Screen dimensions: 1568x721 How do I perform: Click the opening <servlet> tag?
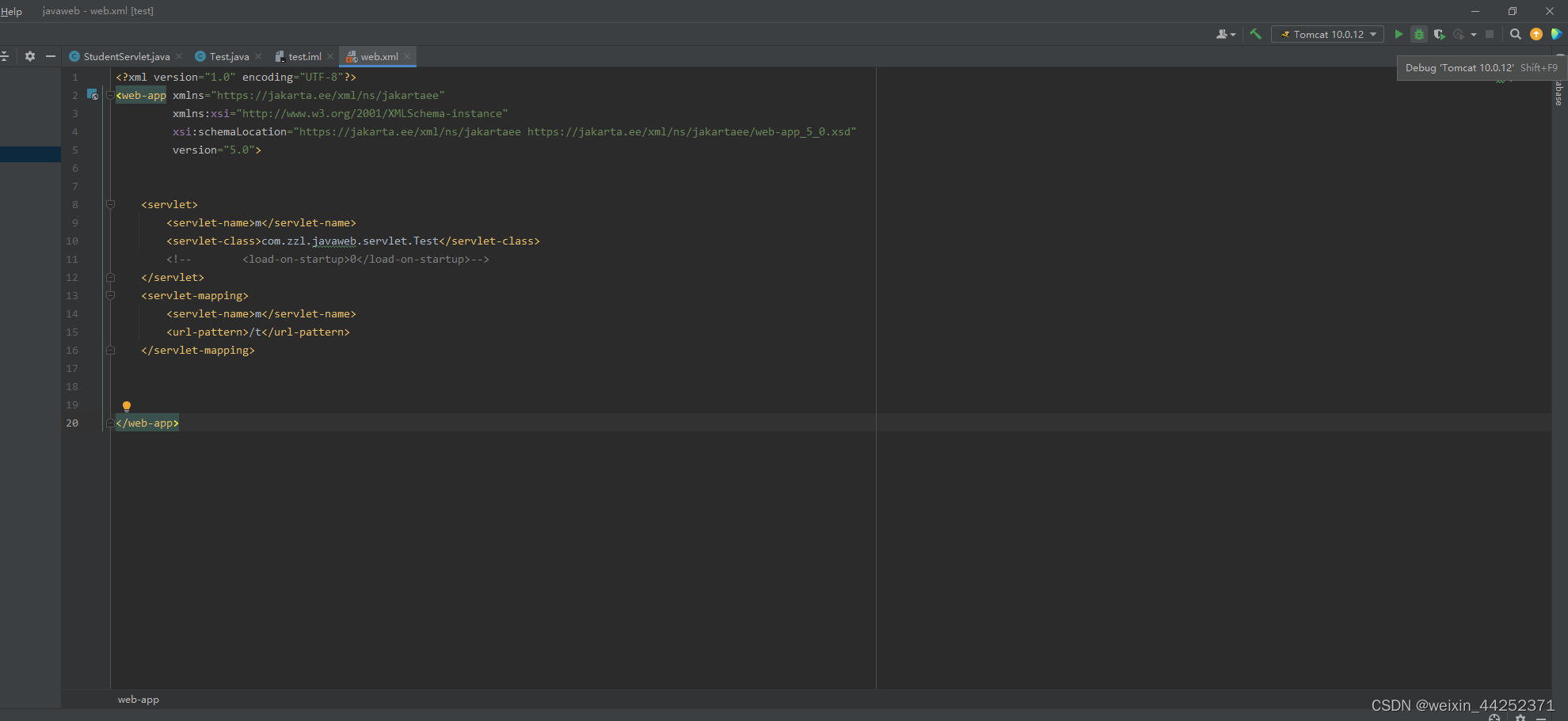(x=169, y=204)
